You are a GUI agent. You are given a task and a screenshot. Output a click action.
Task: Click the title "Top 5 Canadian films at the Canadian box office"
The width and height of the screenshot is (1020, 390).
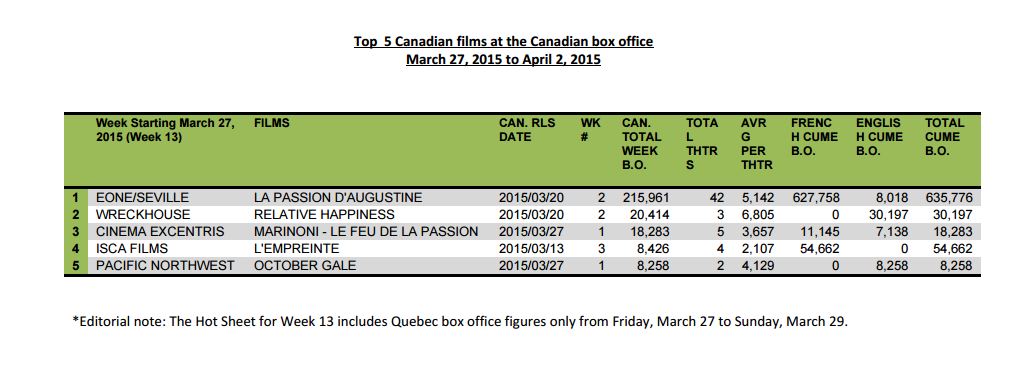tap(503, 42)
